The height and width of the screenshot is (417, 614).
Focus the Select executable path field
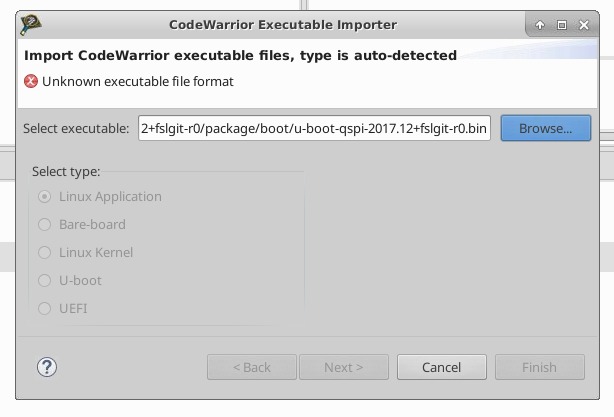(314, 128)
